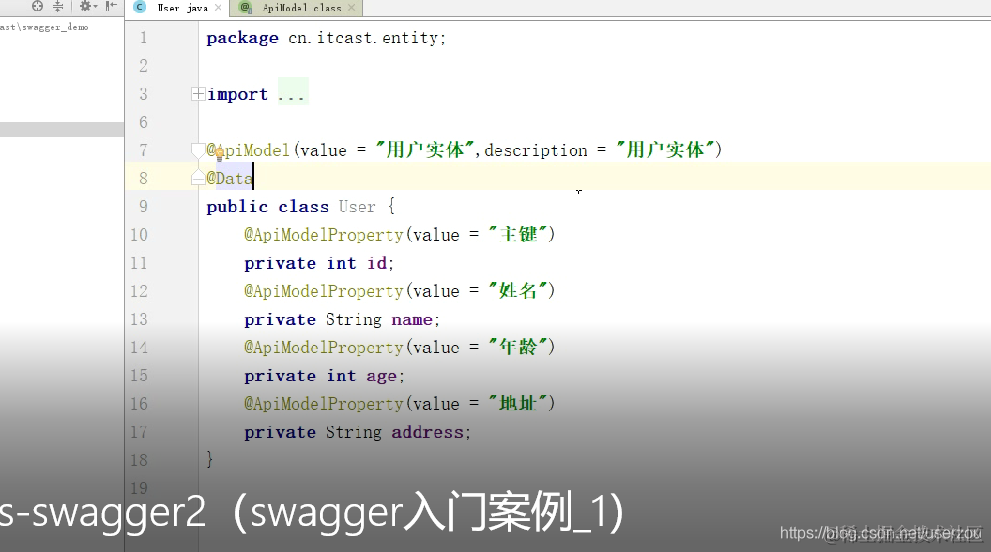Click line number 9 in gutter
The height and width of the screenshot is (552, 991).
[143, 207]
